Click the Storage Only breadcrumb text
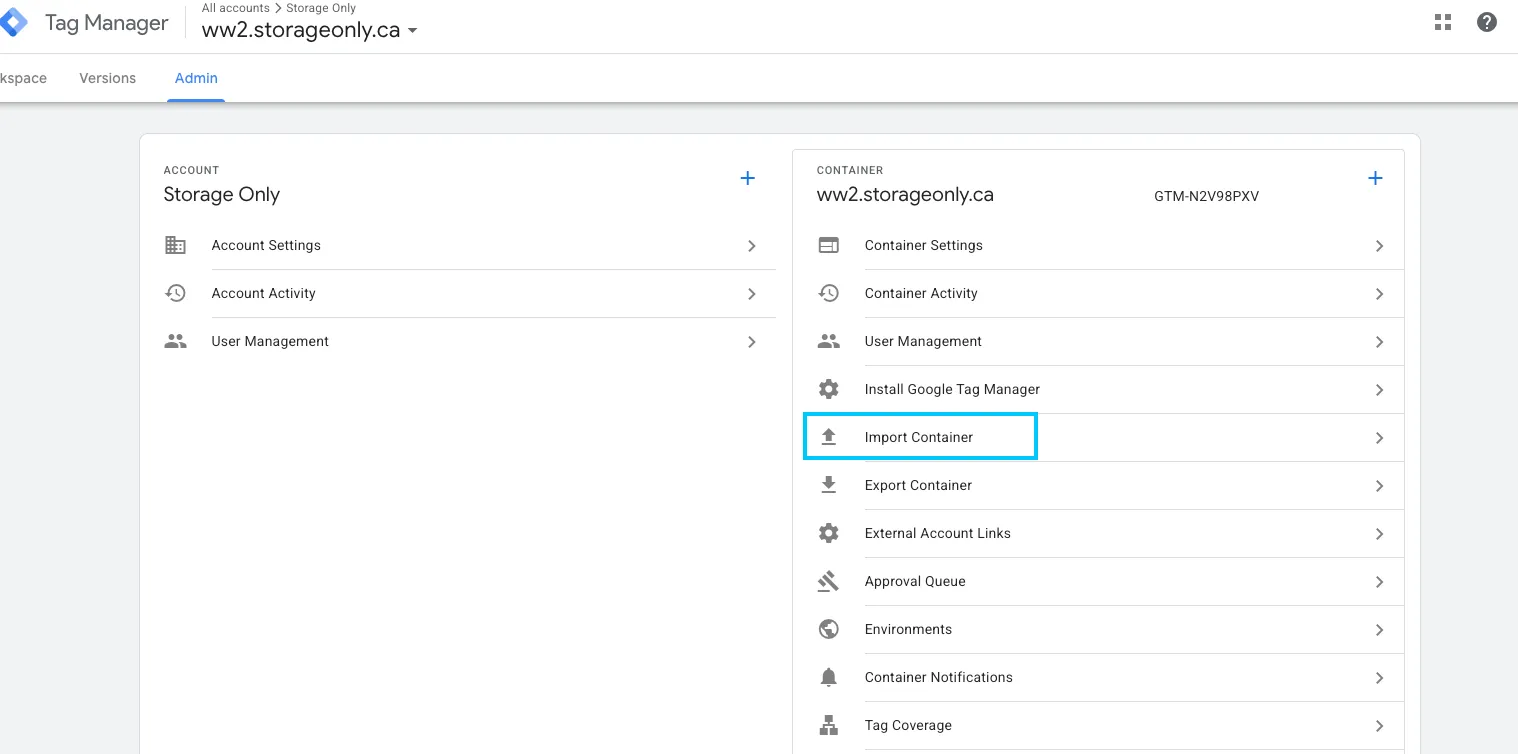Image resolution: width=1518 pixels, height=754 pixels. 321,8
